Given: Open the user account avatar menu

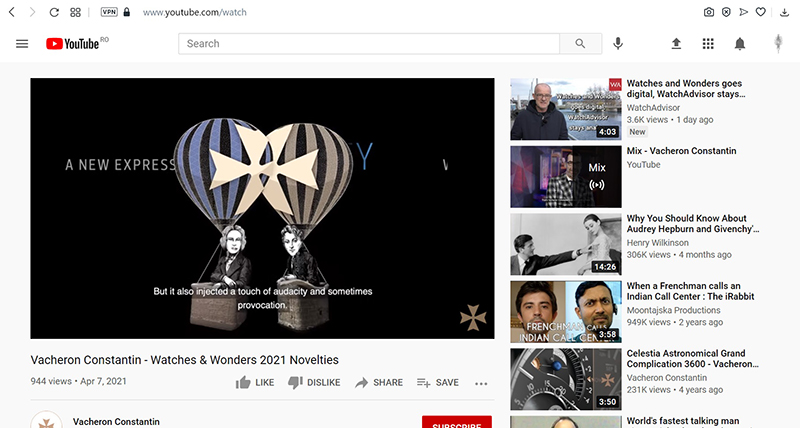Looking at the screenshot, I should click(x=778, y=44).
